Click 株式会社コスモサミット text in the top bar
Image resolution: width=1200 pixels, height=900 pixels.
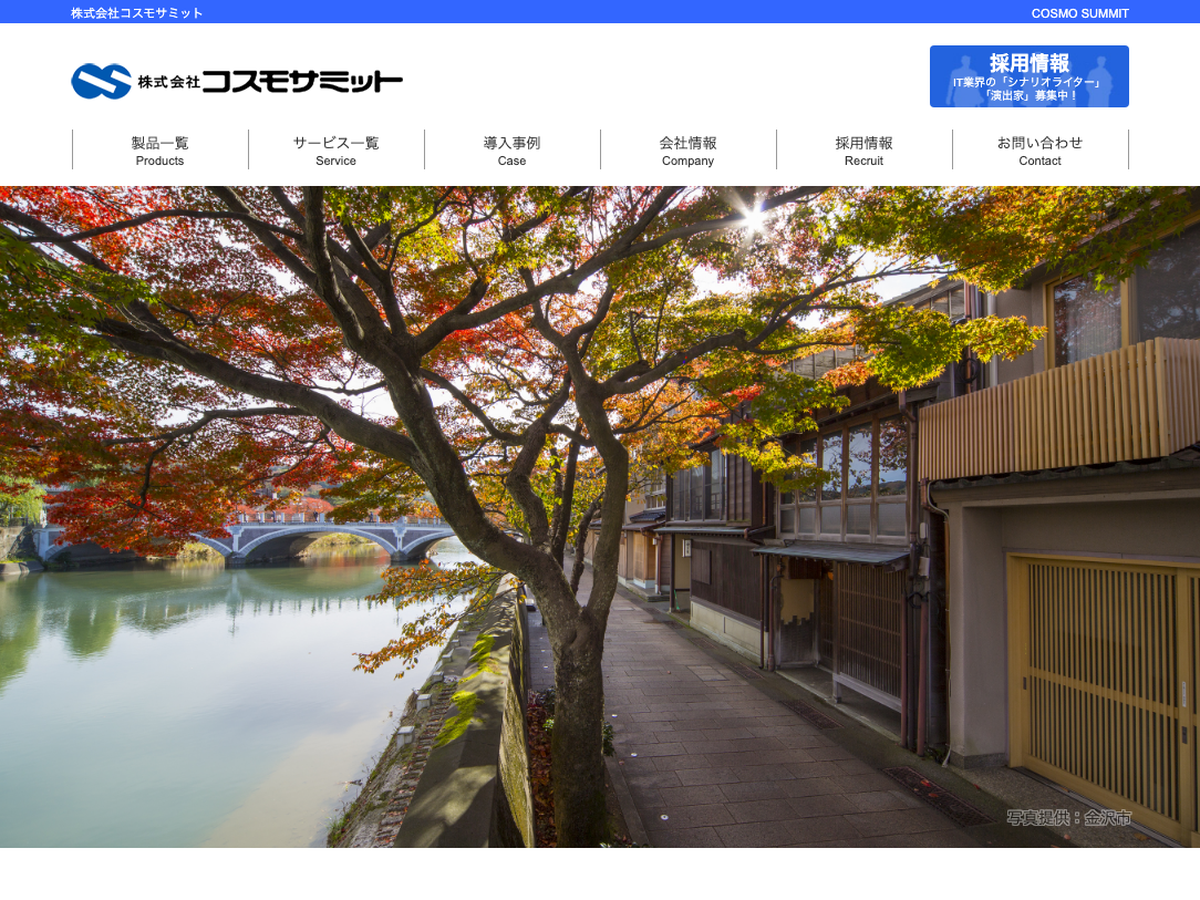(x=137, y=13)
